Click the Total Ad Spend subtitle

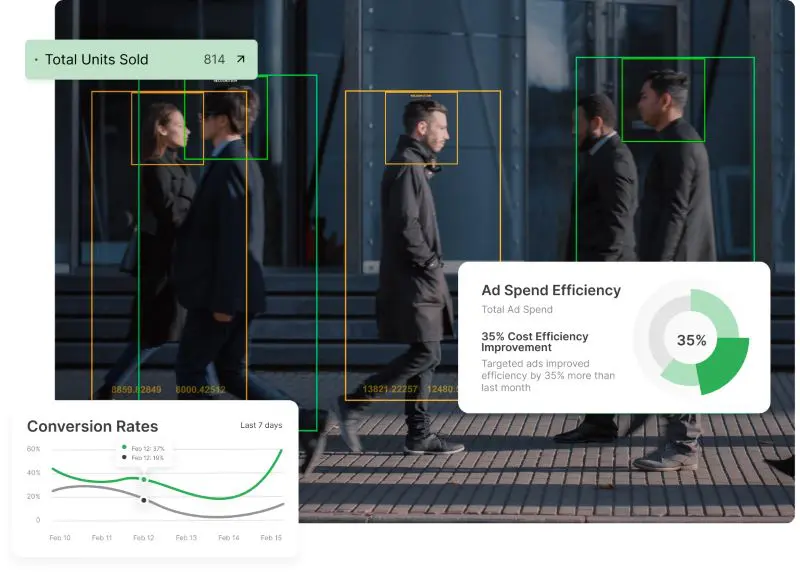tap(517, 310)
